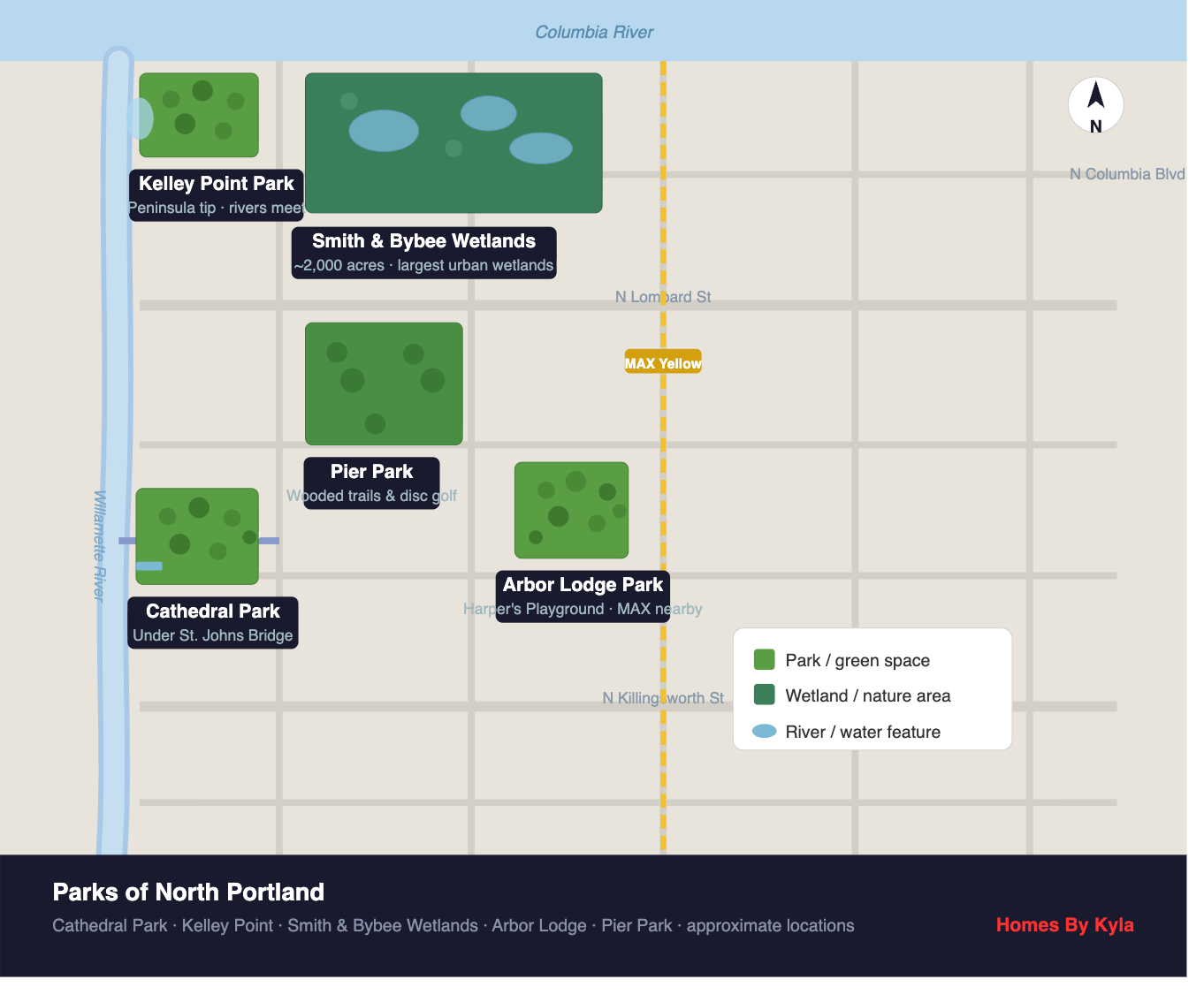The height and width of the screenshot is (995, 1204).
Task: Click the Willamette River label
Action: 100,546
